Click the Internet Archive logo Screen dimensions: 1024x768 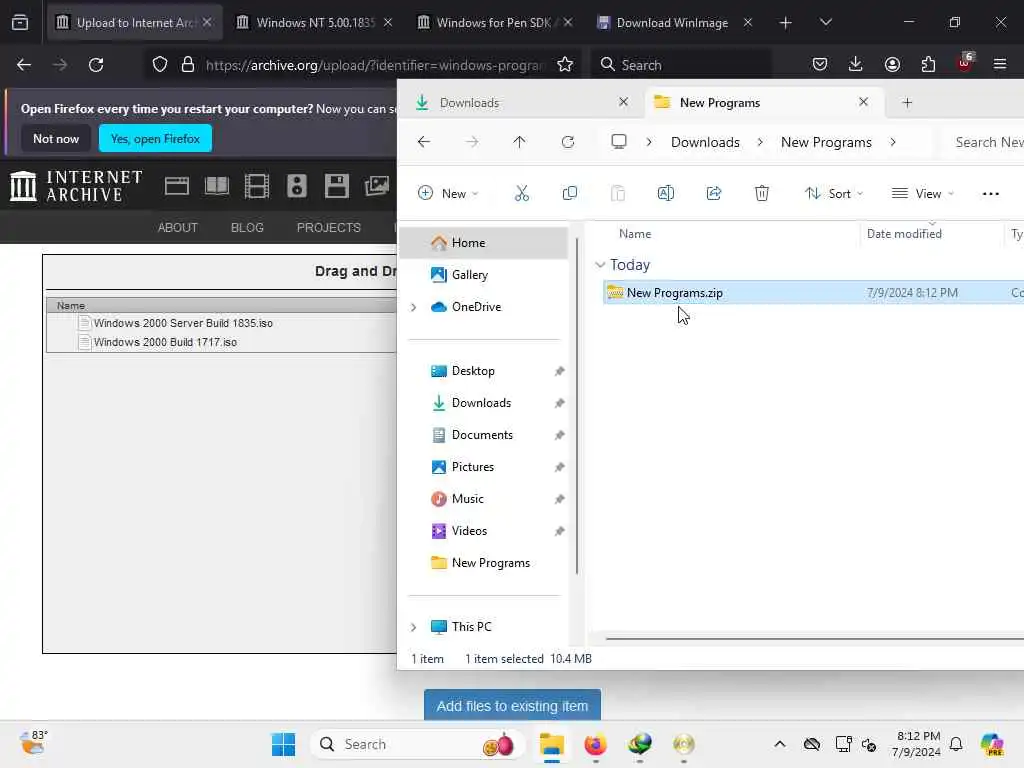click(x=76, y=186)
